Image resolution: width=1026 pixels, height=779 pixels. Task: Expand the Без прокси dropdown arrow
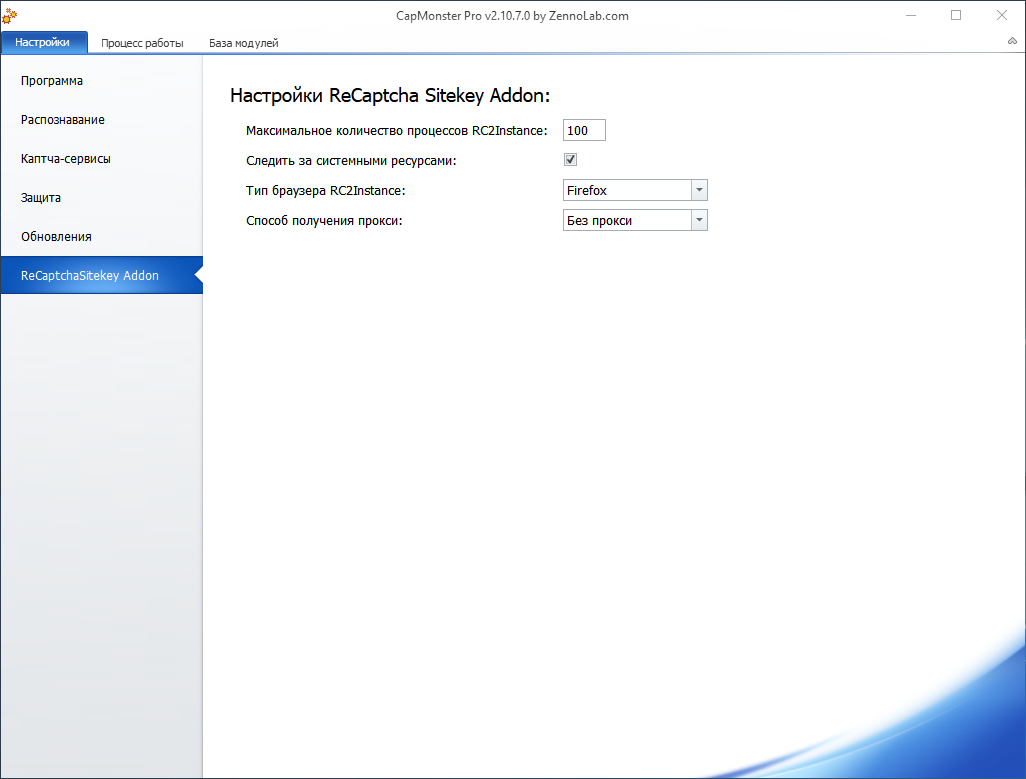(x=699, y=220)
